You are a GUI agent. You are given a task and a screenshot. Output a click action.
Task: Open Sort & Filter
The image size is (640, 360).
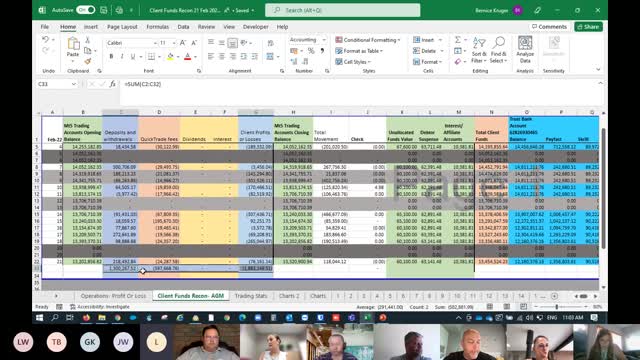479,50
